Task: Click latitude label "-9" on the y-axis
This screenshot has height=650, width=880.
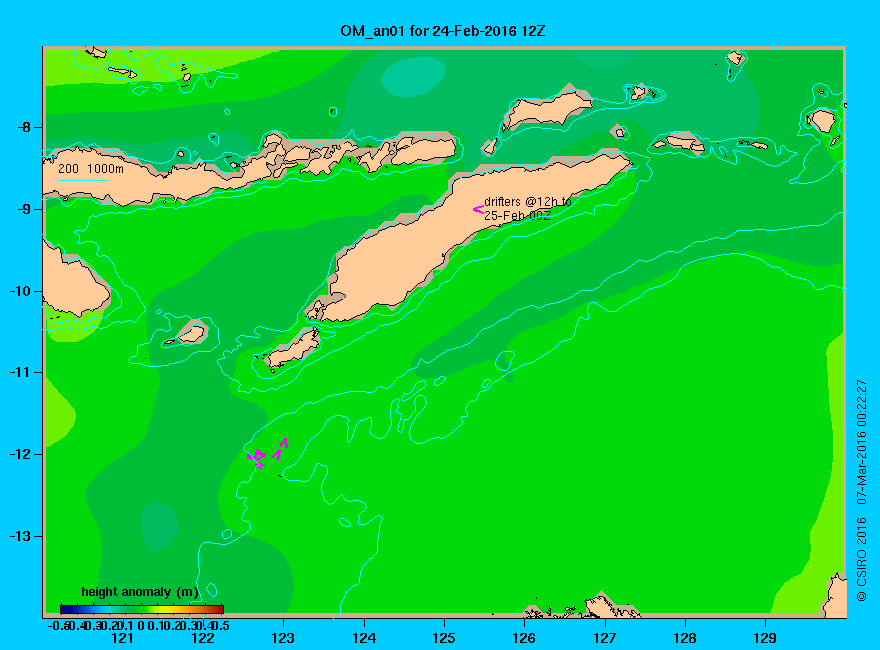Action: coord(23,209)
